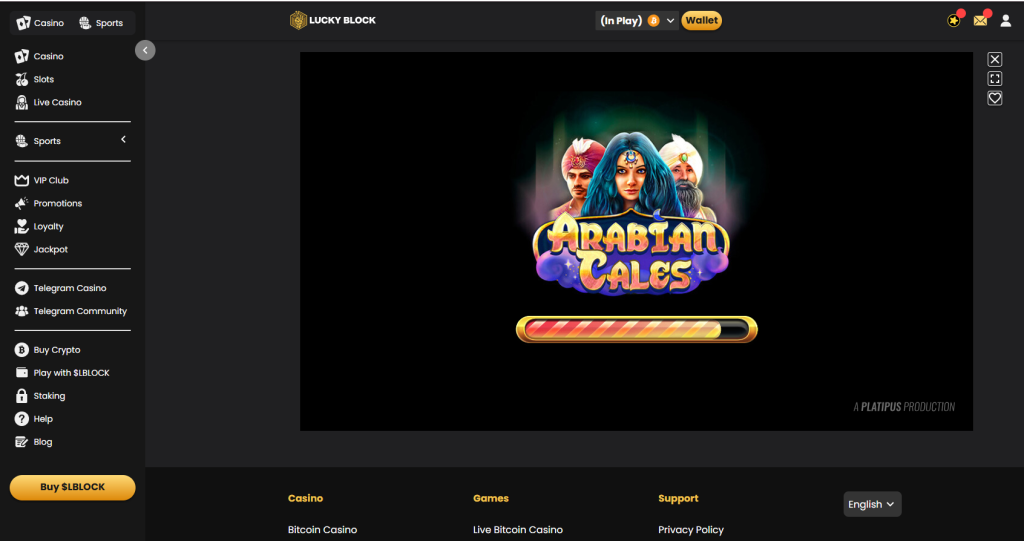The image size is (1024, 541).
Task: Click the rewards coin icon in header
Action: tap(954, 20)
